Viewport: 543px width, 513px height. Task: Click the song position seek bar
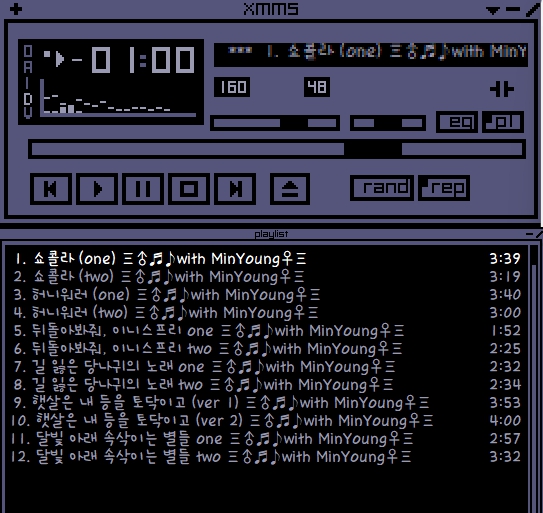point(277,149)
